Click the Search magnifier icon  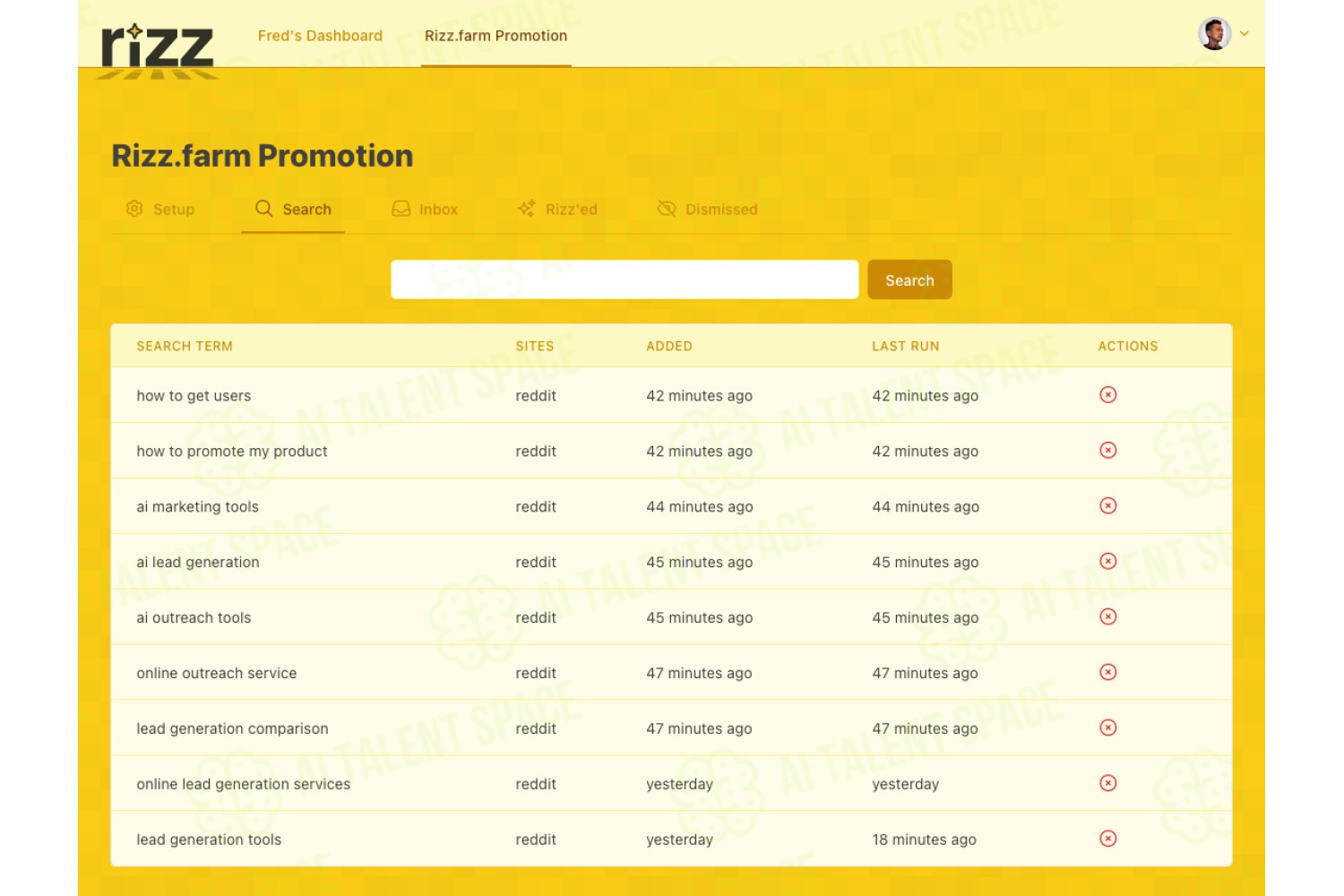(263, 209)
